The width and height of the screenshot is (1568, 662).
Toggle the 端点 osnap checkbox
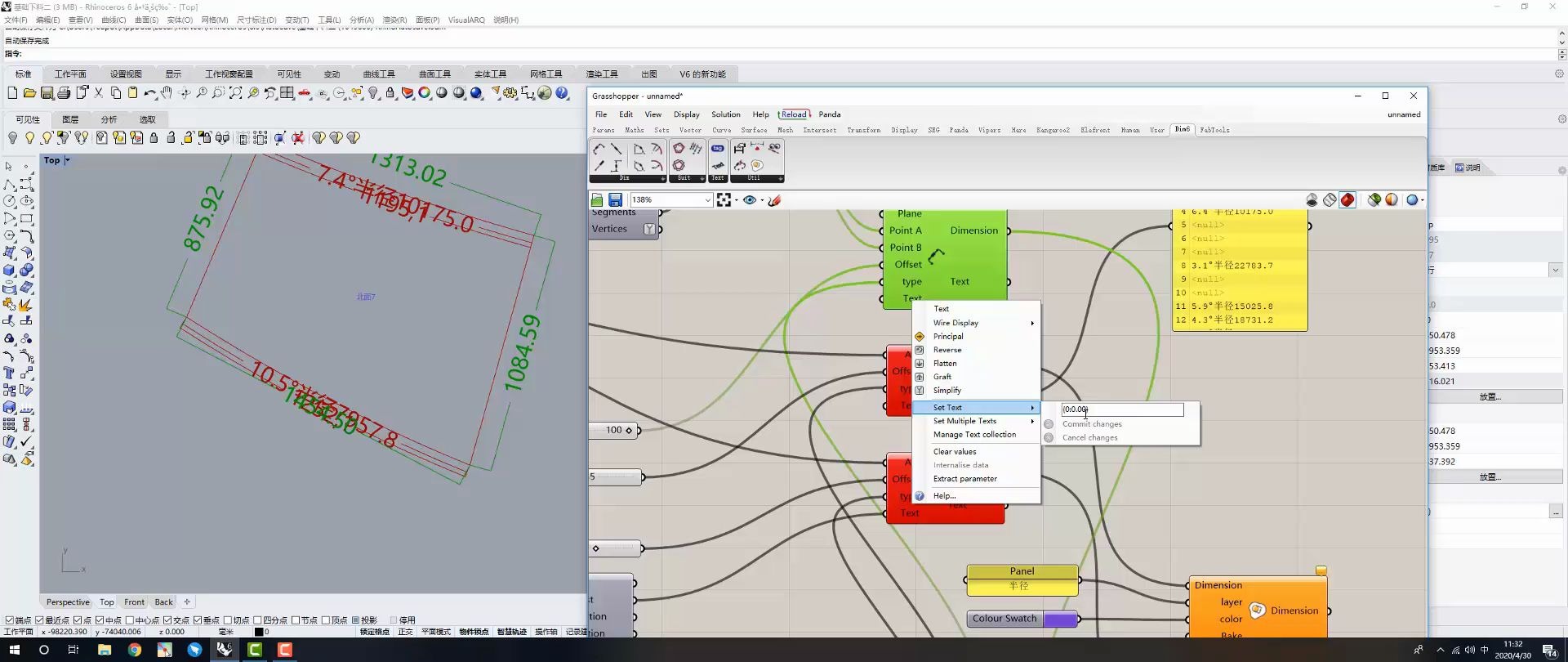coord(10,620)
